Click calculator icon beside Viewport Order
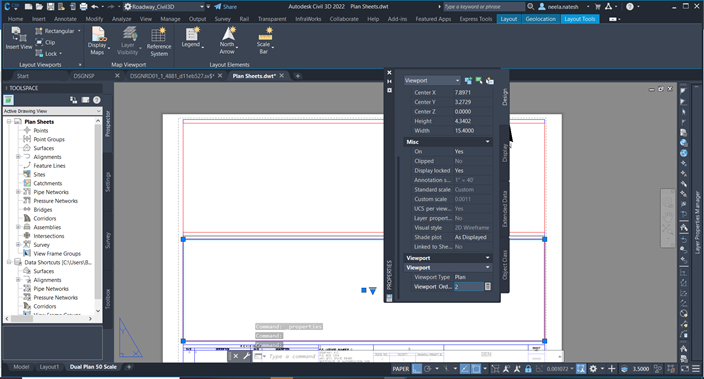This screenshot has width=704, height=379. point(488,286)
